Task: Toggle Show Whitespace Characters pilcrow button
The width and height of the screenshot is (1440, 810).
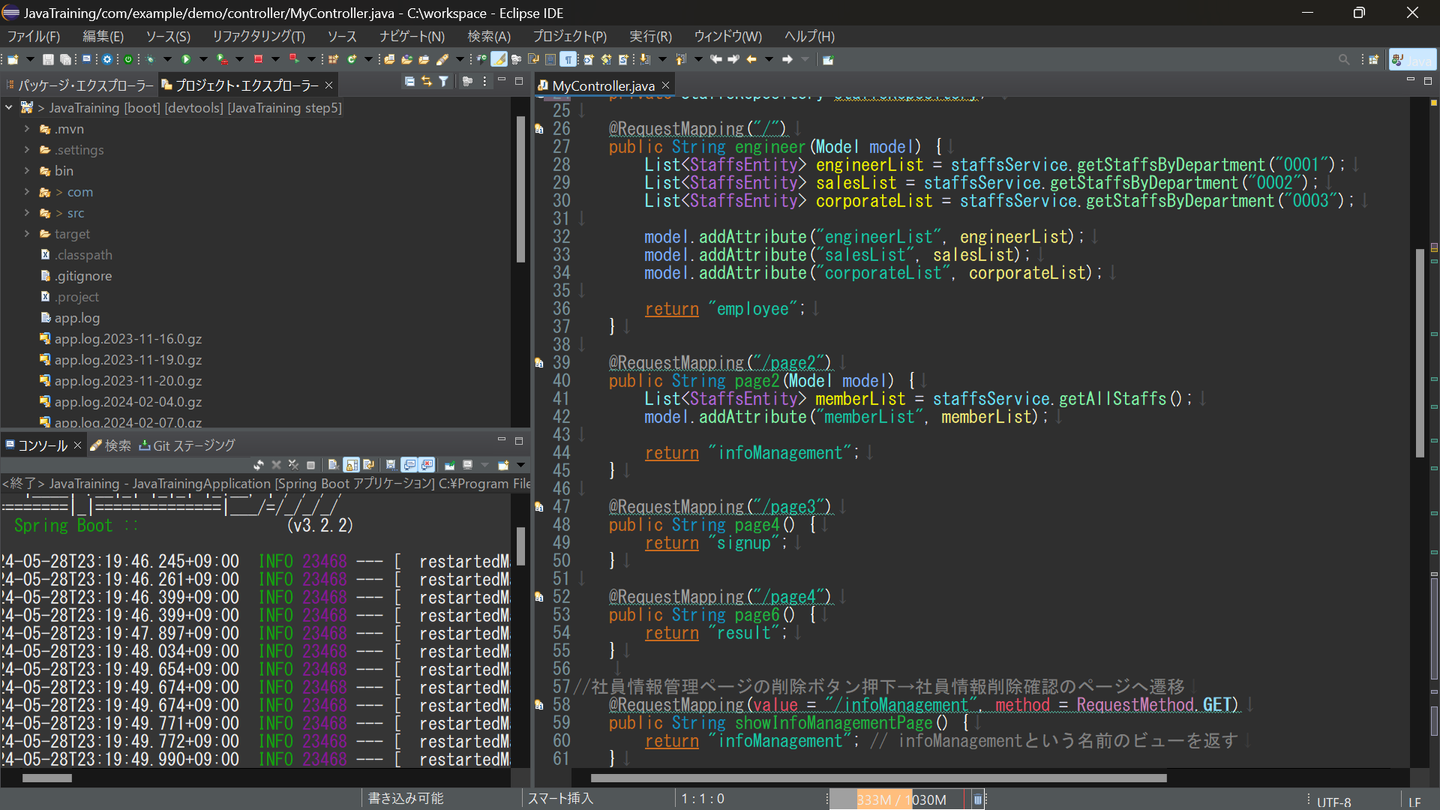Action: point(567,60)
